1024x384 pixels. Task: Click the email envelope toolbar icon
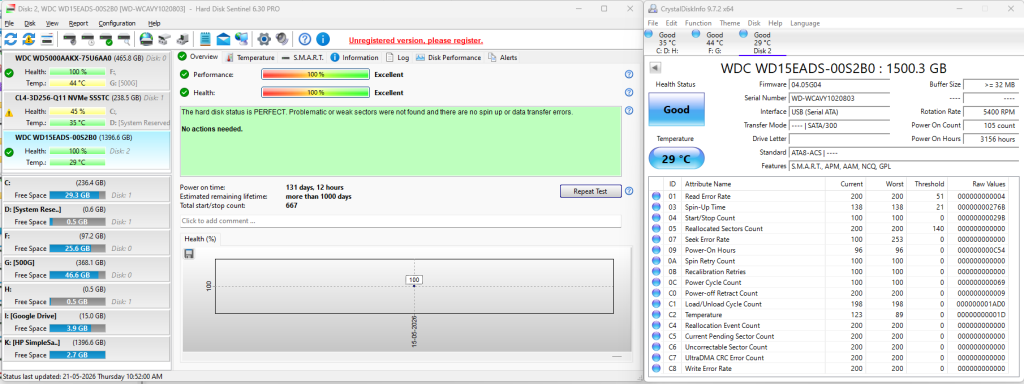(x=223, y=39)
